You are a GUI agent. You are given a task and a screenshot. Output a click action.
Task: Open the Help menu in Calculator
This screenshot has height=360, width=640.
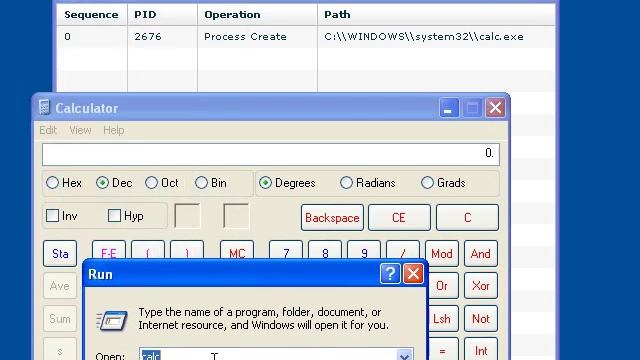coord(113,130)
